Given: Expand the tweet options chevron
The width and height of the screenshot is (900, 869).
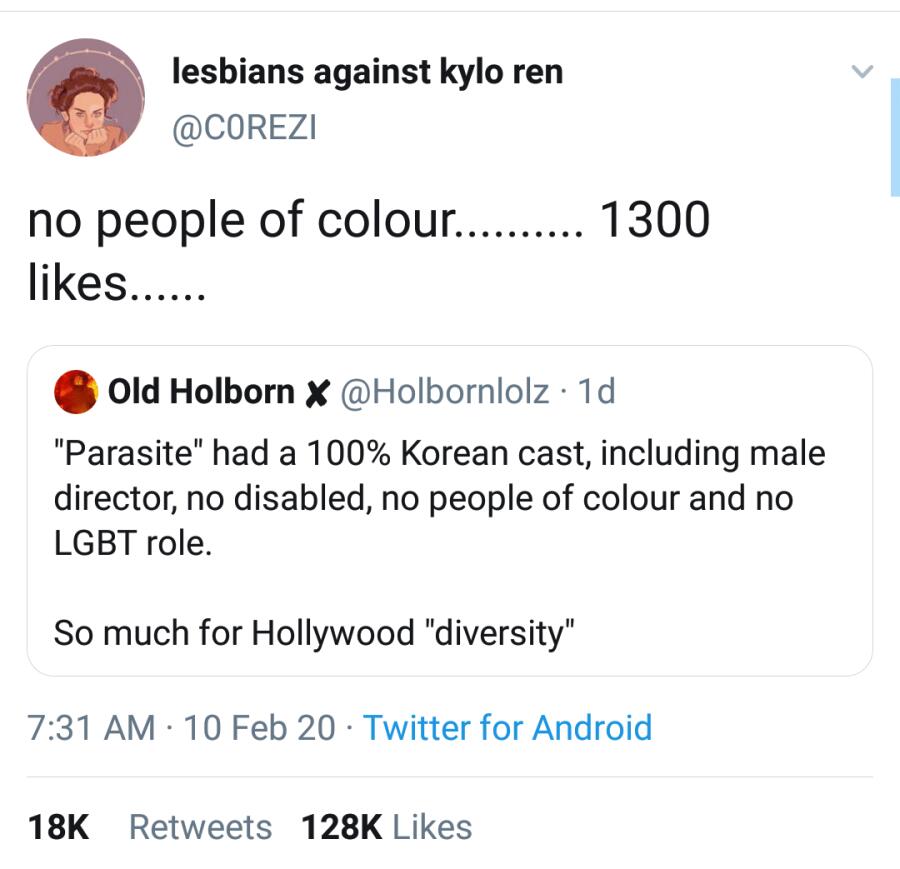Looking at the screenshot, I should [861, 72].
